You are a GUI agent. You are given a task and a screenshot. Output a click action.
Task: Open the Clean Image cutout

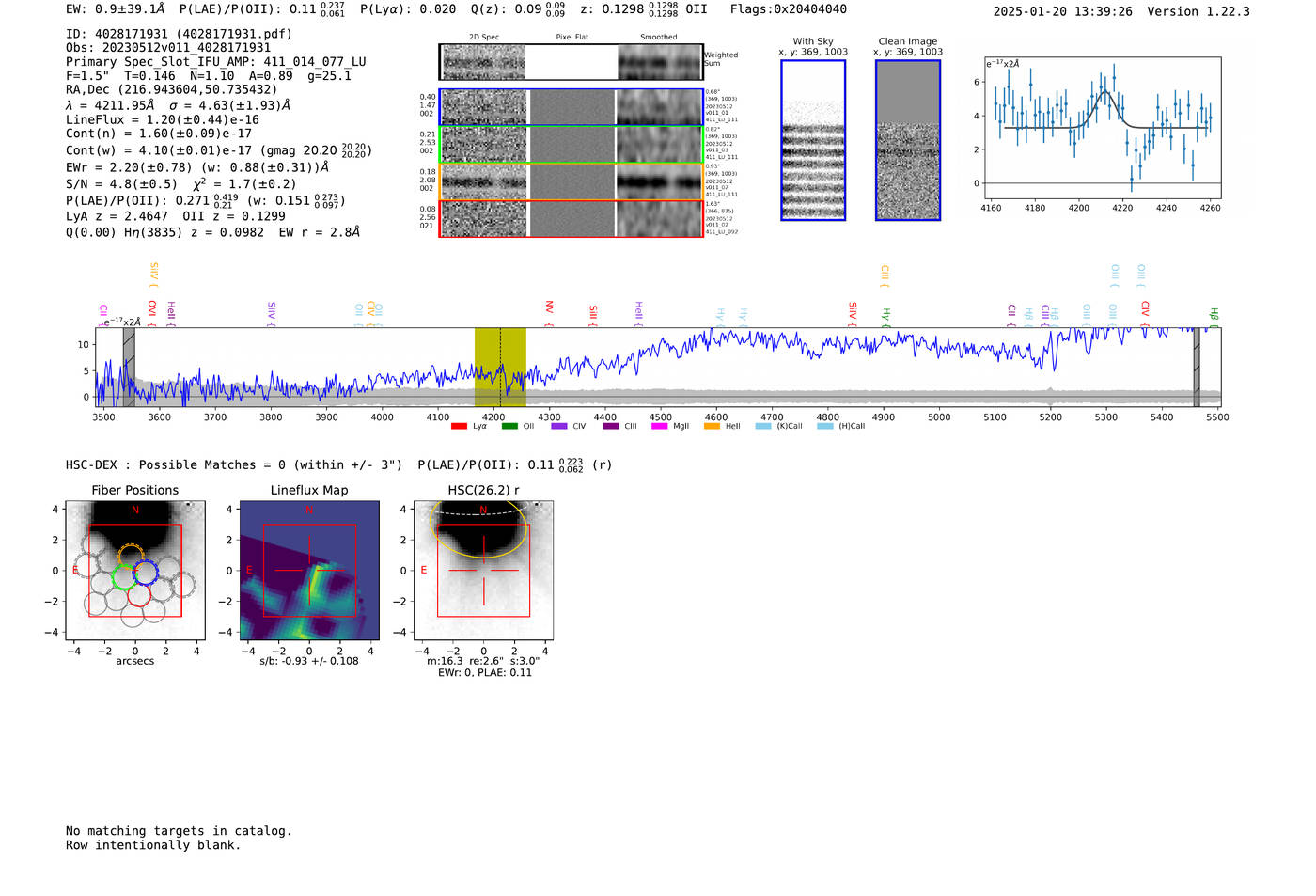[908, 141]
